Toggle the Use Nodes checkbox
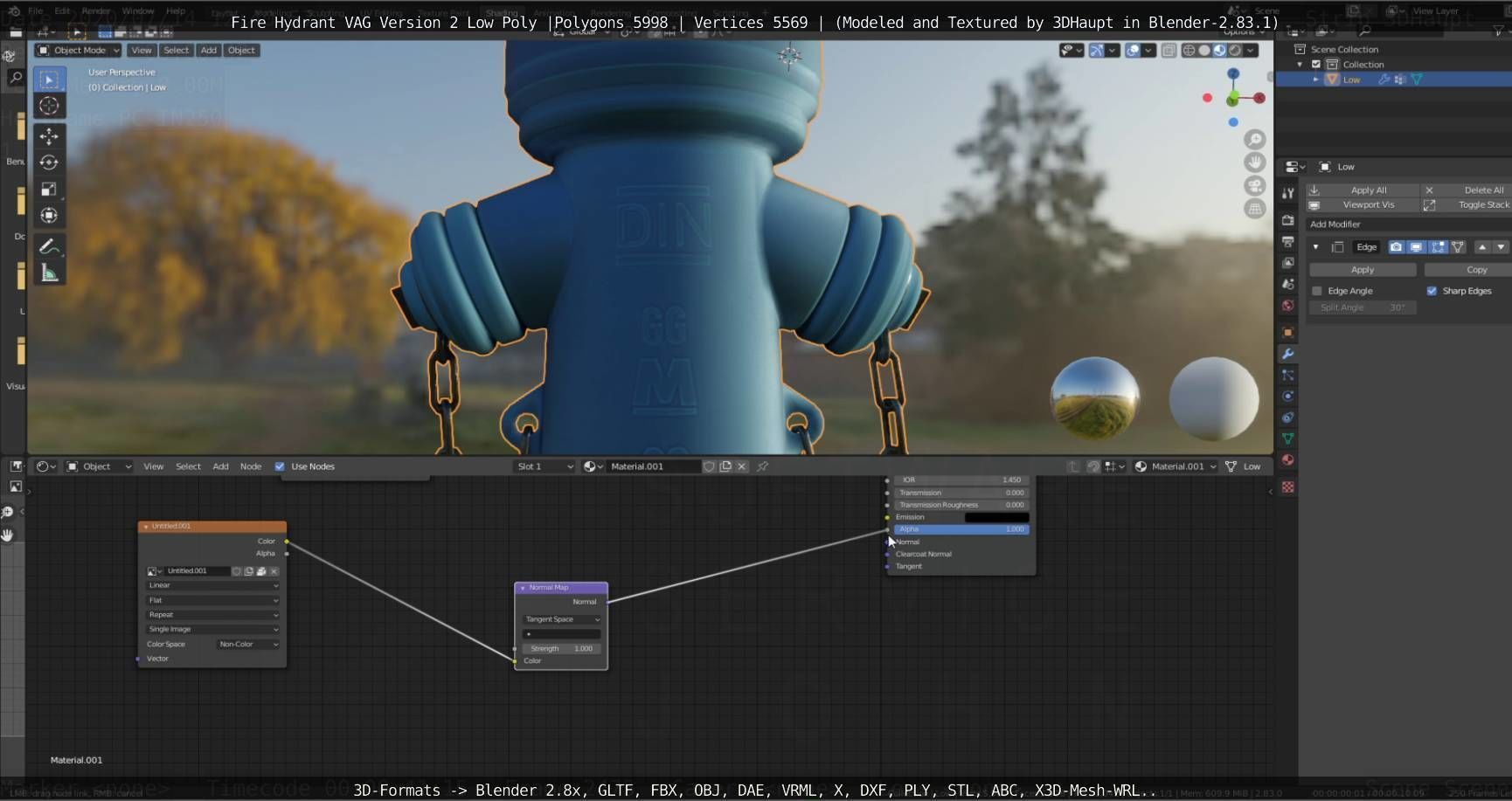Image resolution: width=1512 pixels, height=801 pixels. (280, 466)
